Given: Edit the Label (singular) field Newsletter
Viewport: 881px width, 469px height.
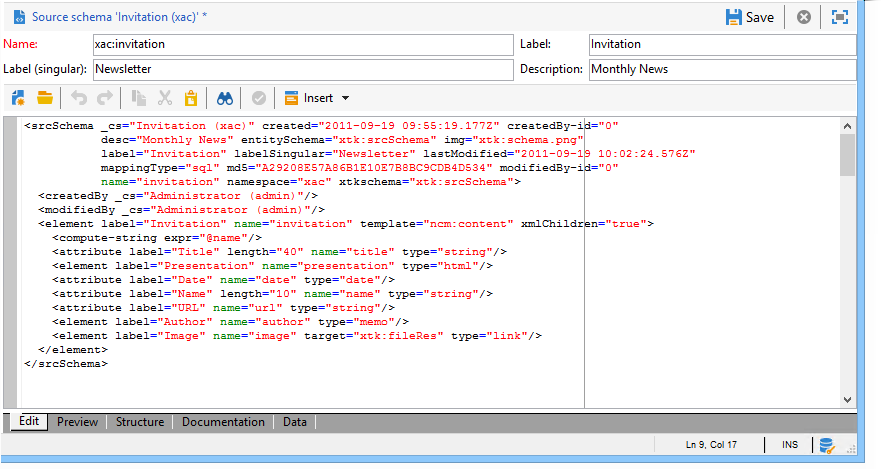Looking at the screenshot, I should (303, 70).
